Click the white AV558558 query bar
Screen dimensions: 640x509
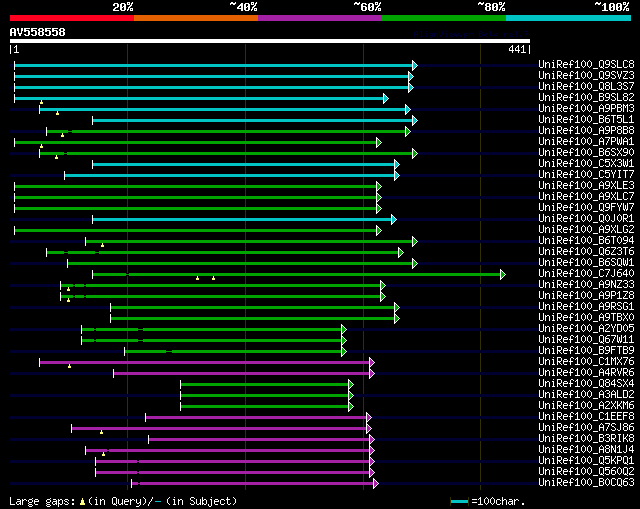pyautogui.click(x=270, y=41)
